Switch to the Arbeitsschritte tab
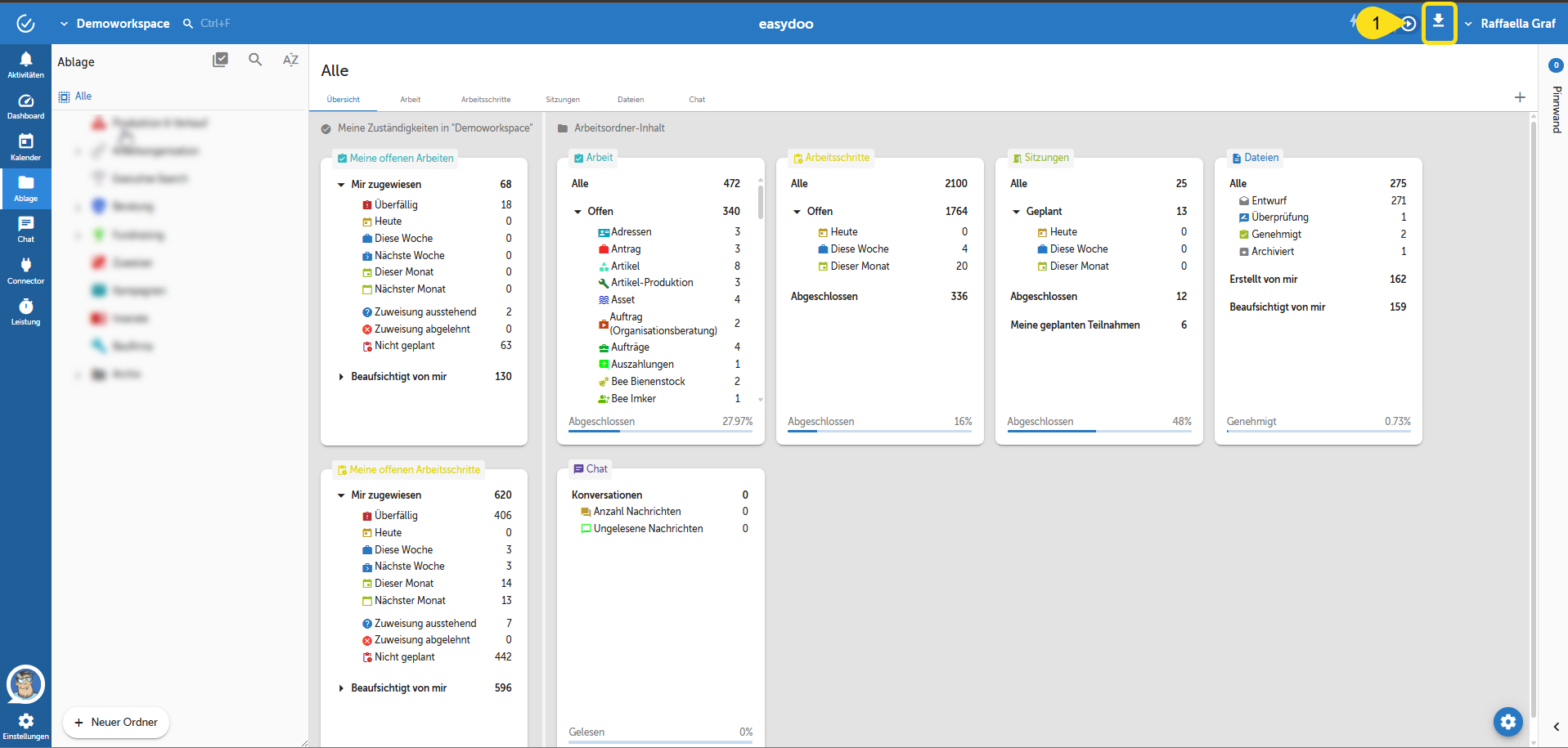Screen dimensions: 1568x748 click(485, 100)
